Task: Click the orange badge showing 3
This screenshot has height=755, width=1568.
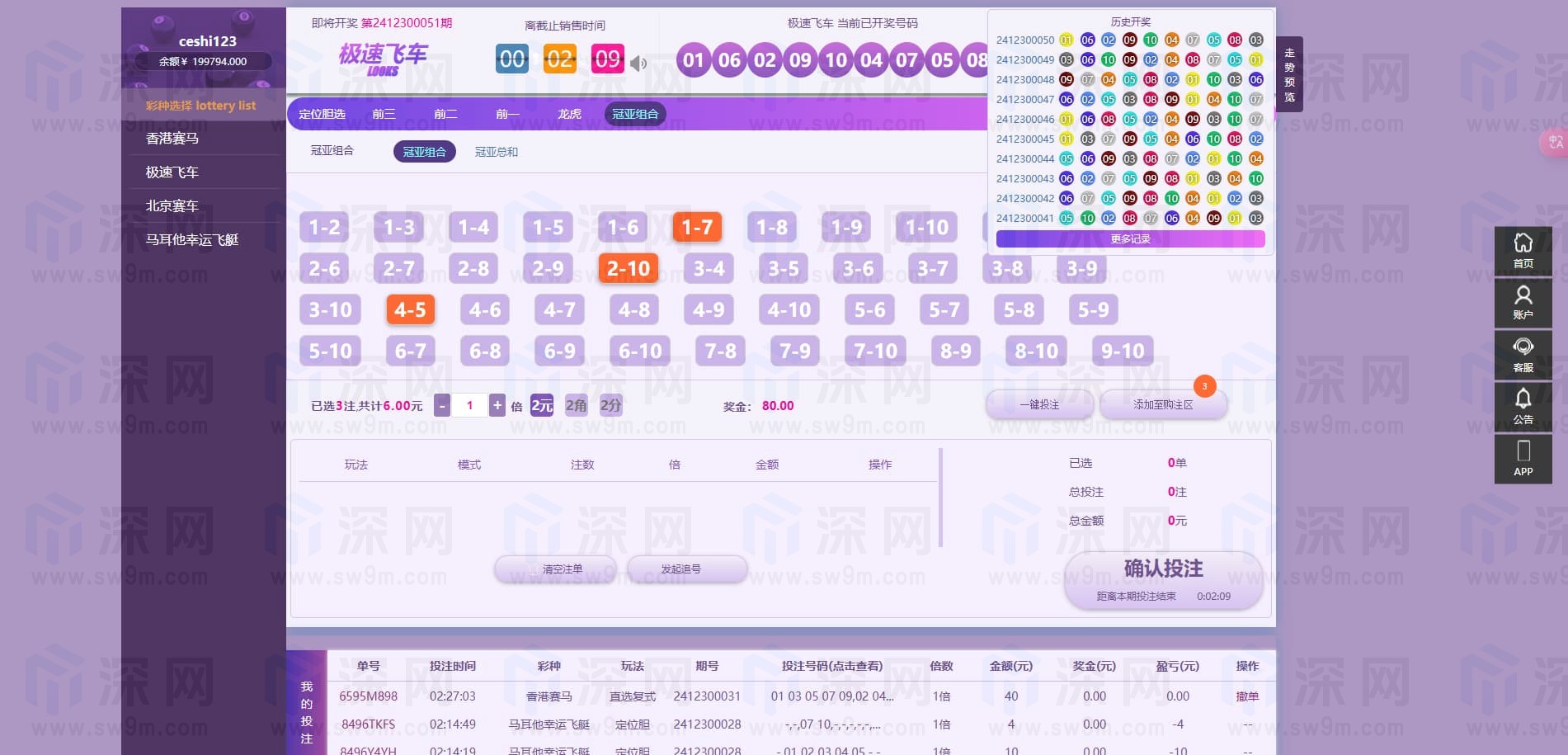Action: (1204, 386)
